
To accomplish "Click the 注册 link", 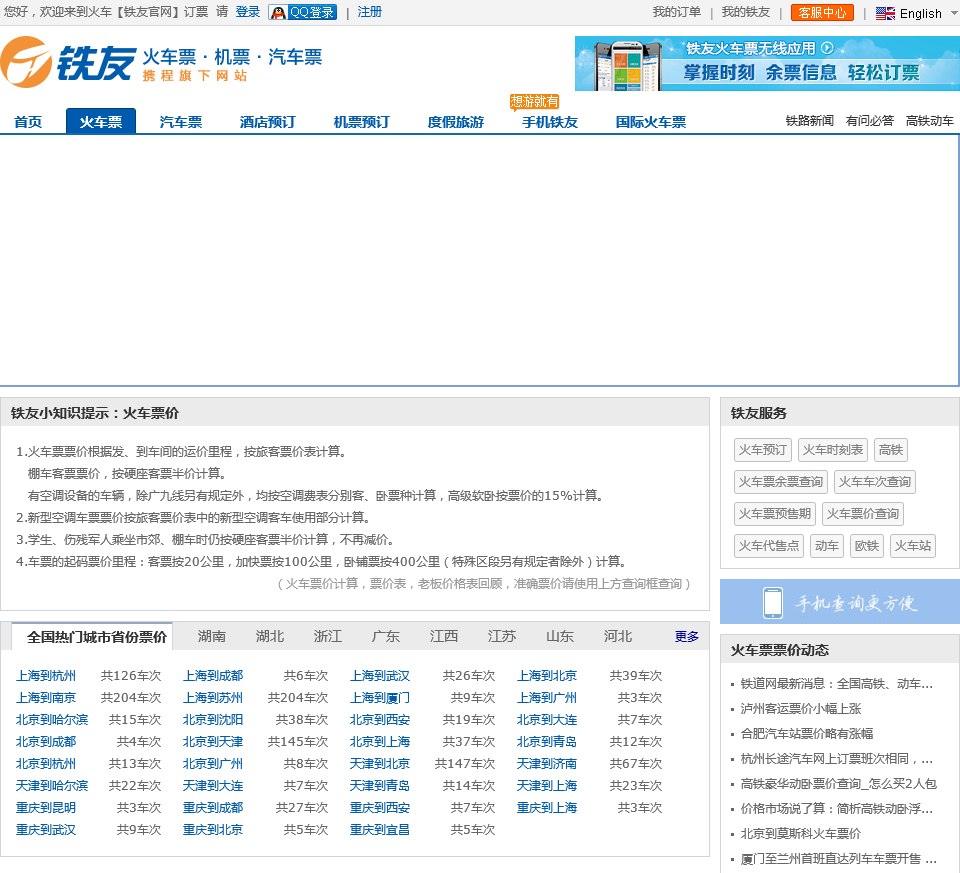I will (369, 12).
